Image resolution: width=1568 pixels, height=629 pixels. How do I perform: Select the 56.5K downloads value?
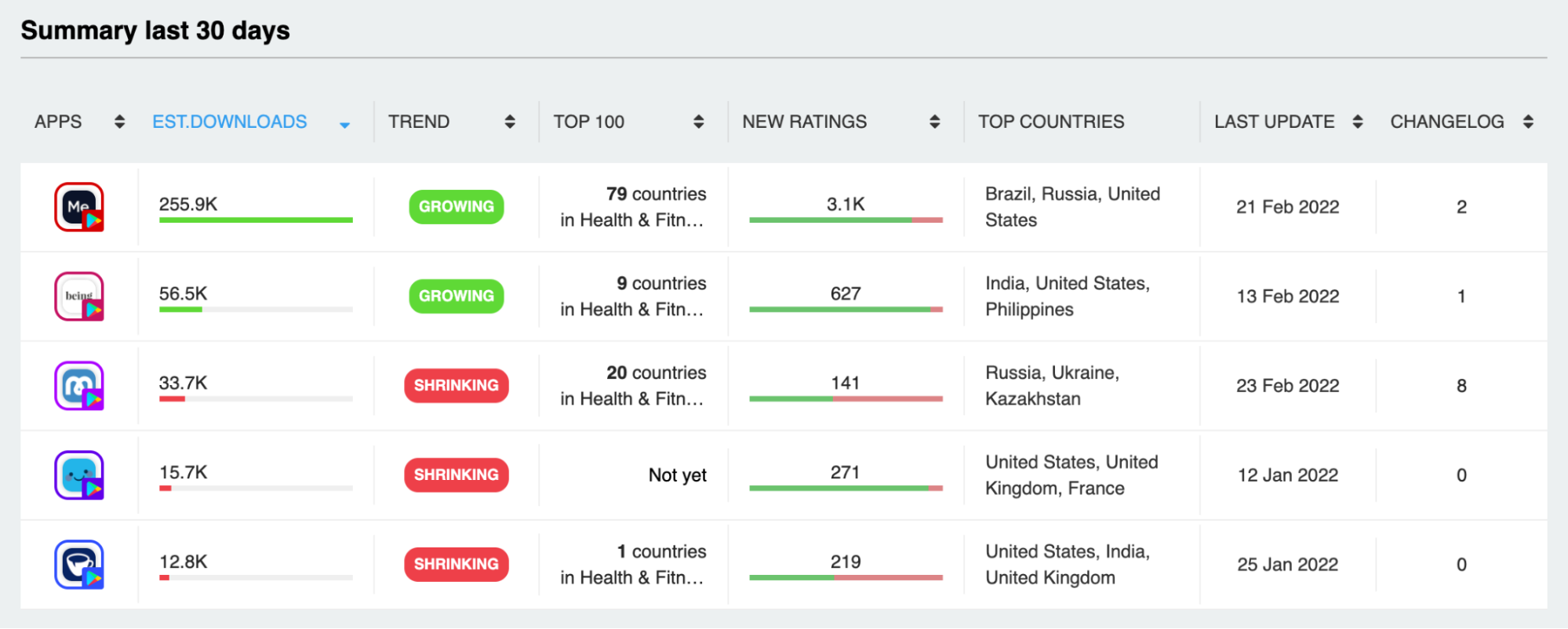click(x=183, y=293)
